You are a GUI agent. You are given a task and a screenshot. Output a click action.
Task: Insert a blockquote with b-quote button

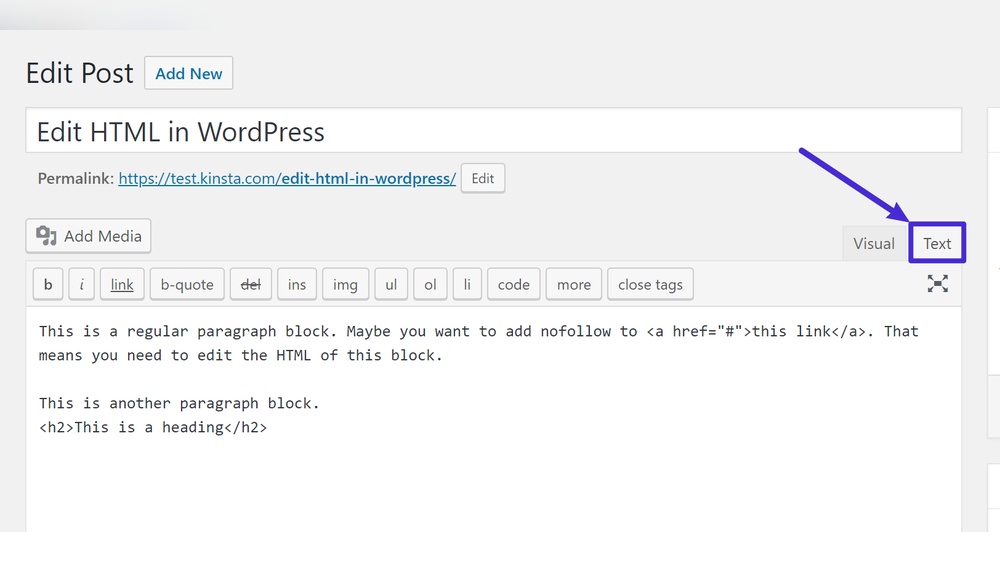click(x=187, y=284)
